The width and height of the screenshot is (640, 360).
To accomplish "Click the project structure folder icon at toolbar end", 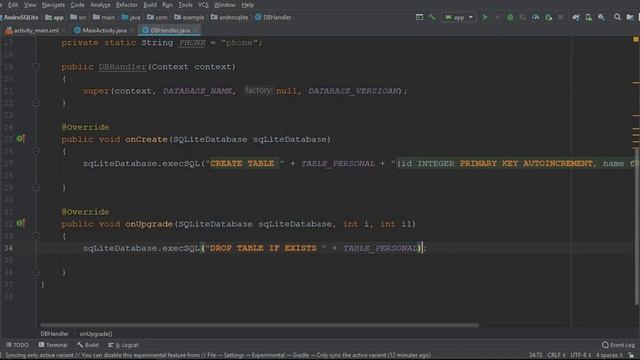I will (630, 17).
